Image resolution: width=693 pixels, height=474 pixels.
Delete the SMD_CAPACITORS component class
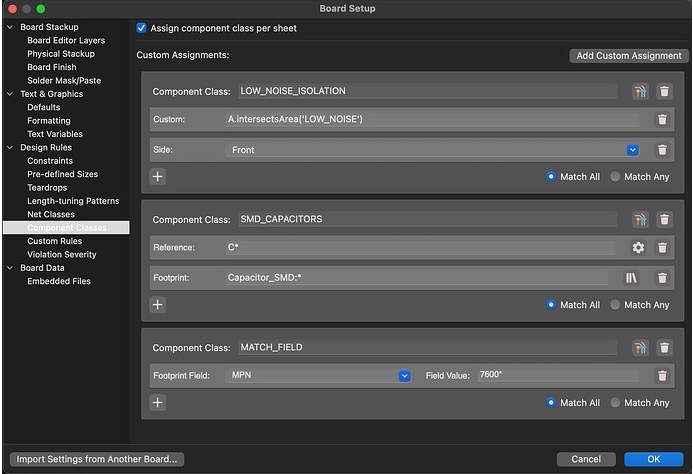coord(665,219)
